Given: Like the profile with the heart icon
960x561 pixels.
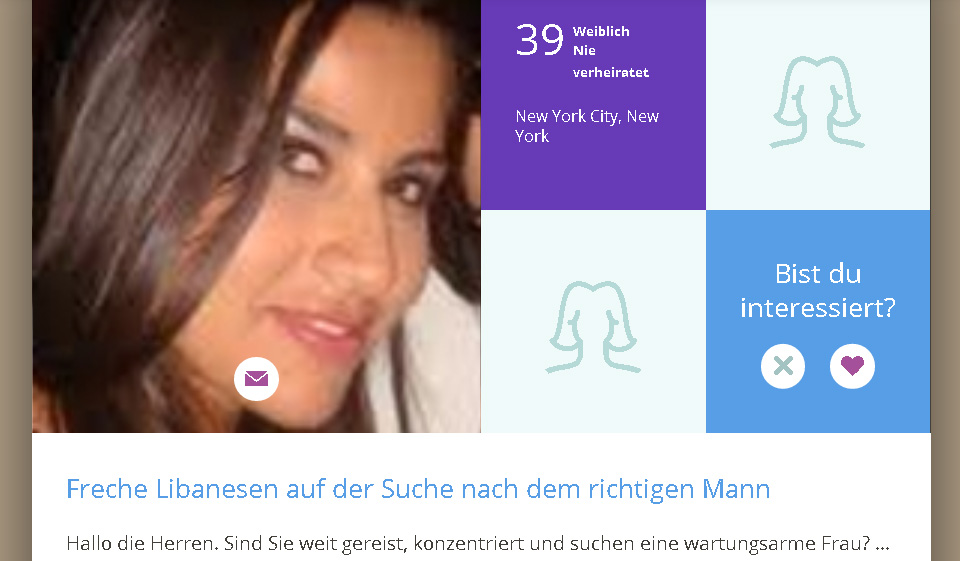Looking at the screenshot, I should (852, 366).
